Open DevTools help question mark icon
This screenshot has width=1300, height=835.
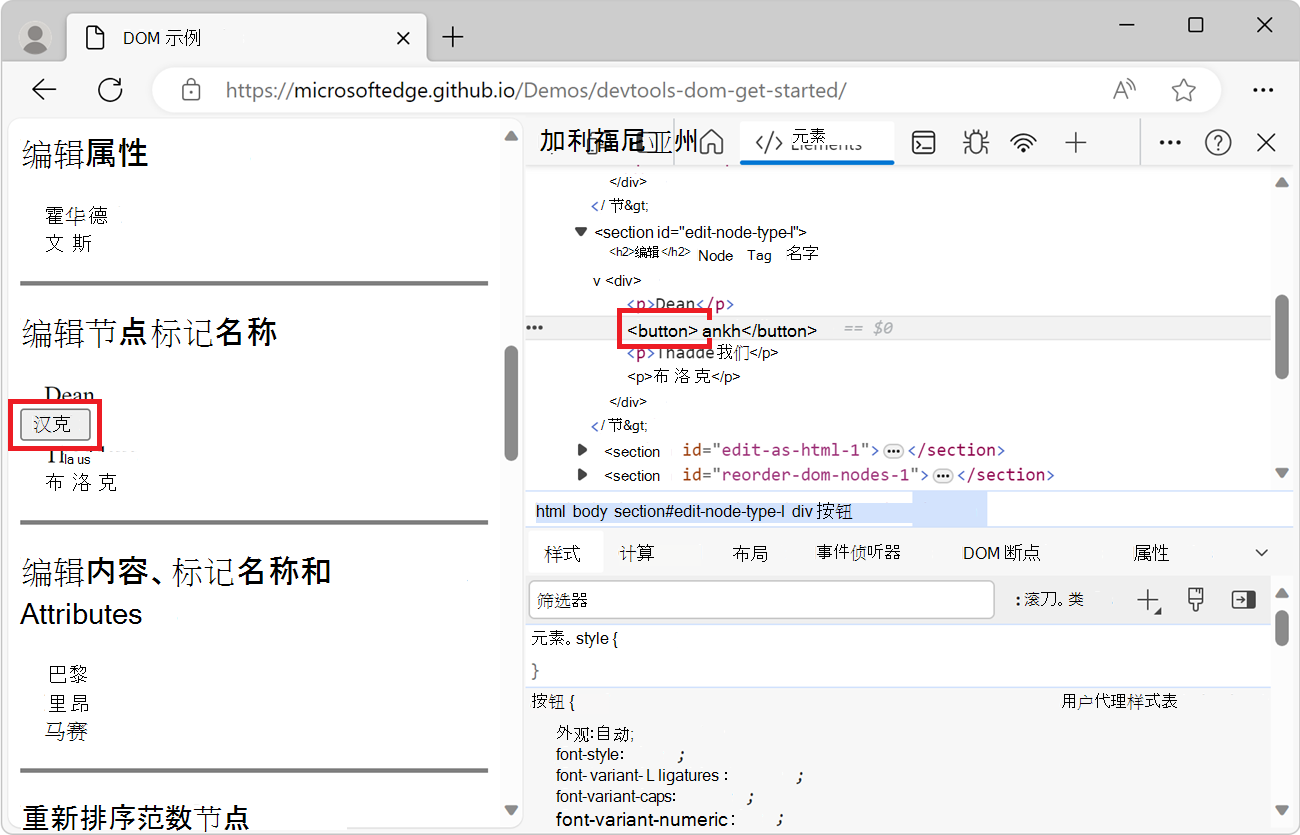click(1217, 143)
